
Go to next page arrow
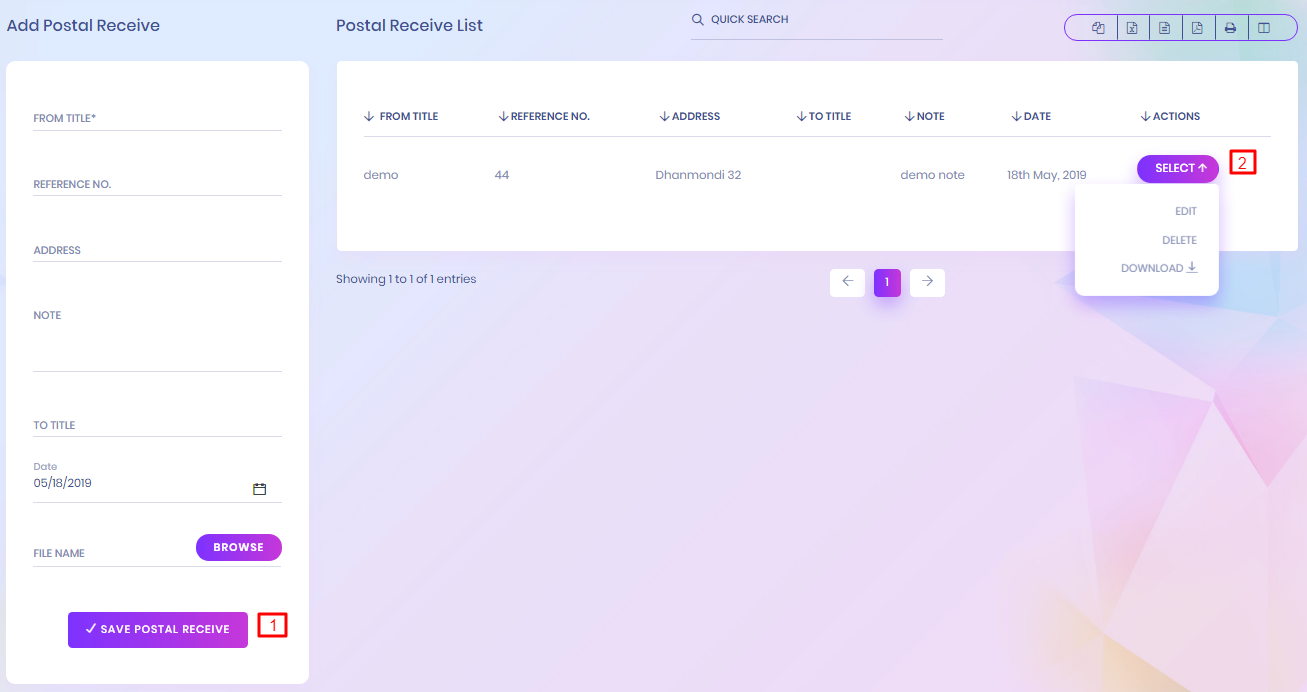click(x=927, y=282)
